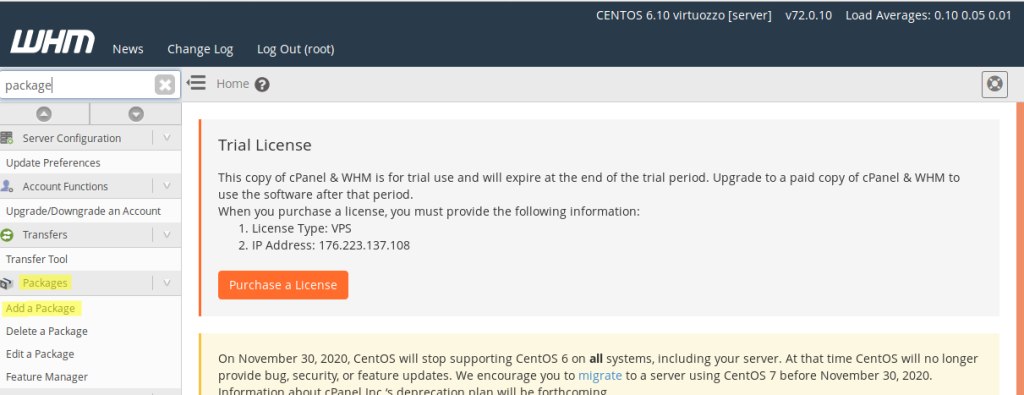The image size is (1024, 395).
Task: Follow the migrate link
Action: click(600, 375)
